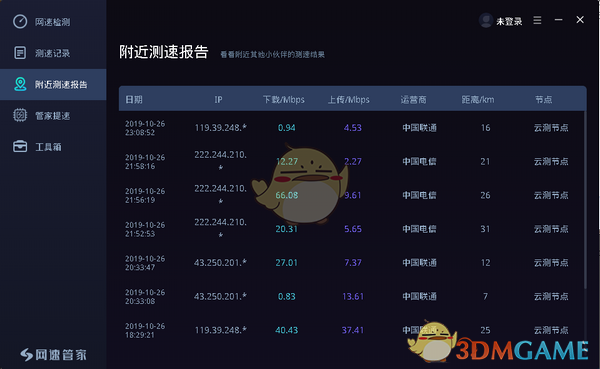Click download value 12.27
The width and height of the screenshot is (600, 369).
(x=287, y=162)
